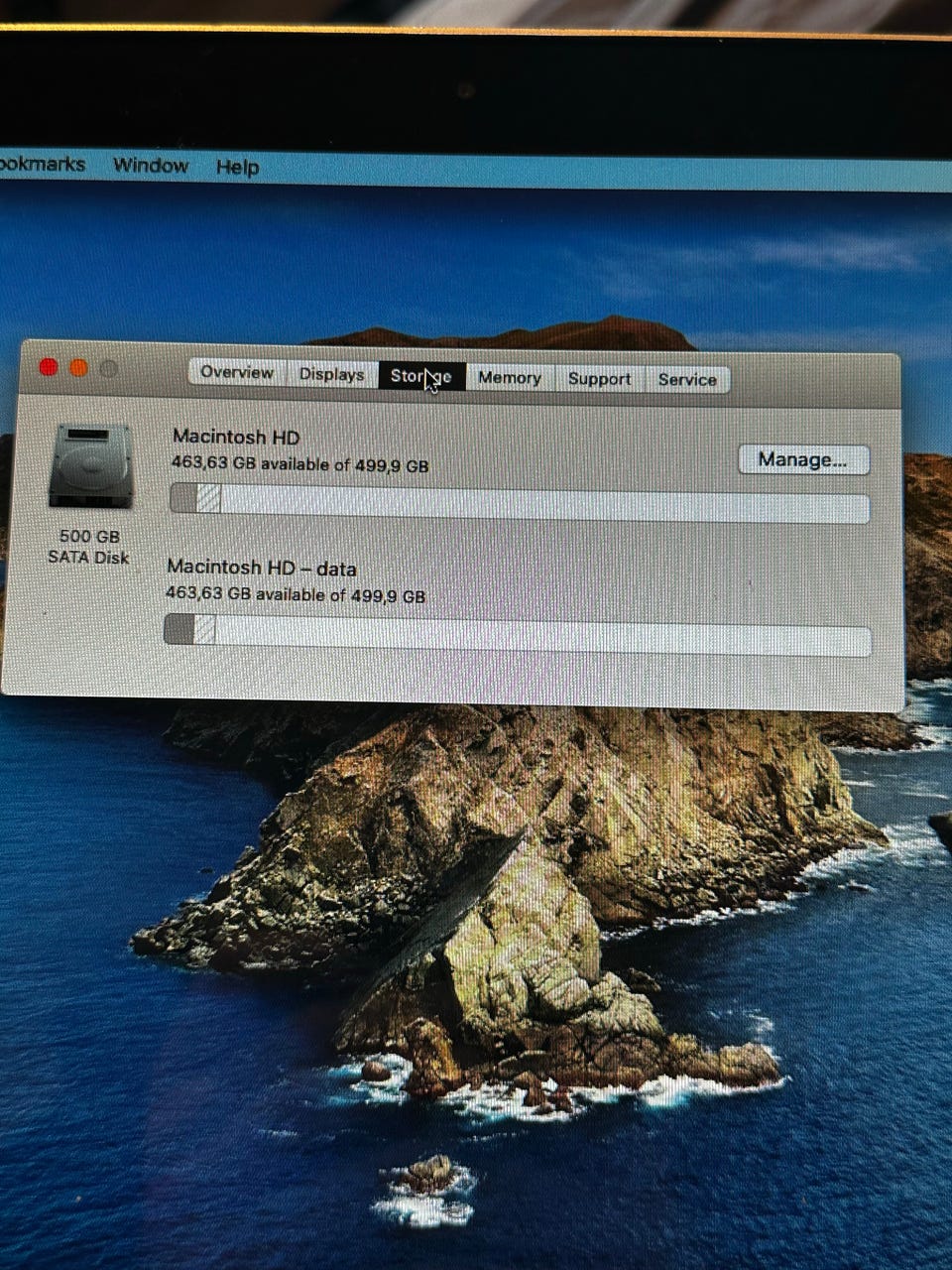Open the Window menu

tap(151, 166)
